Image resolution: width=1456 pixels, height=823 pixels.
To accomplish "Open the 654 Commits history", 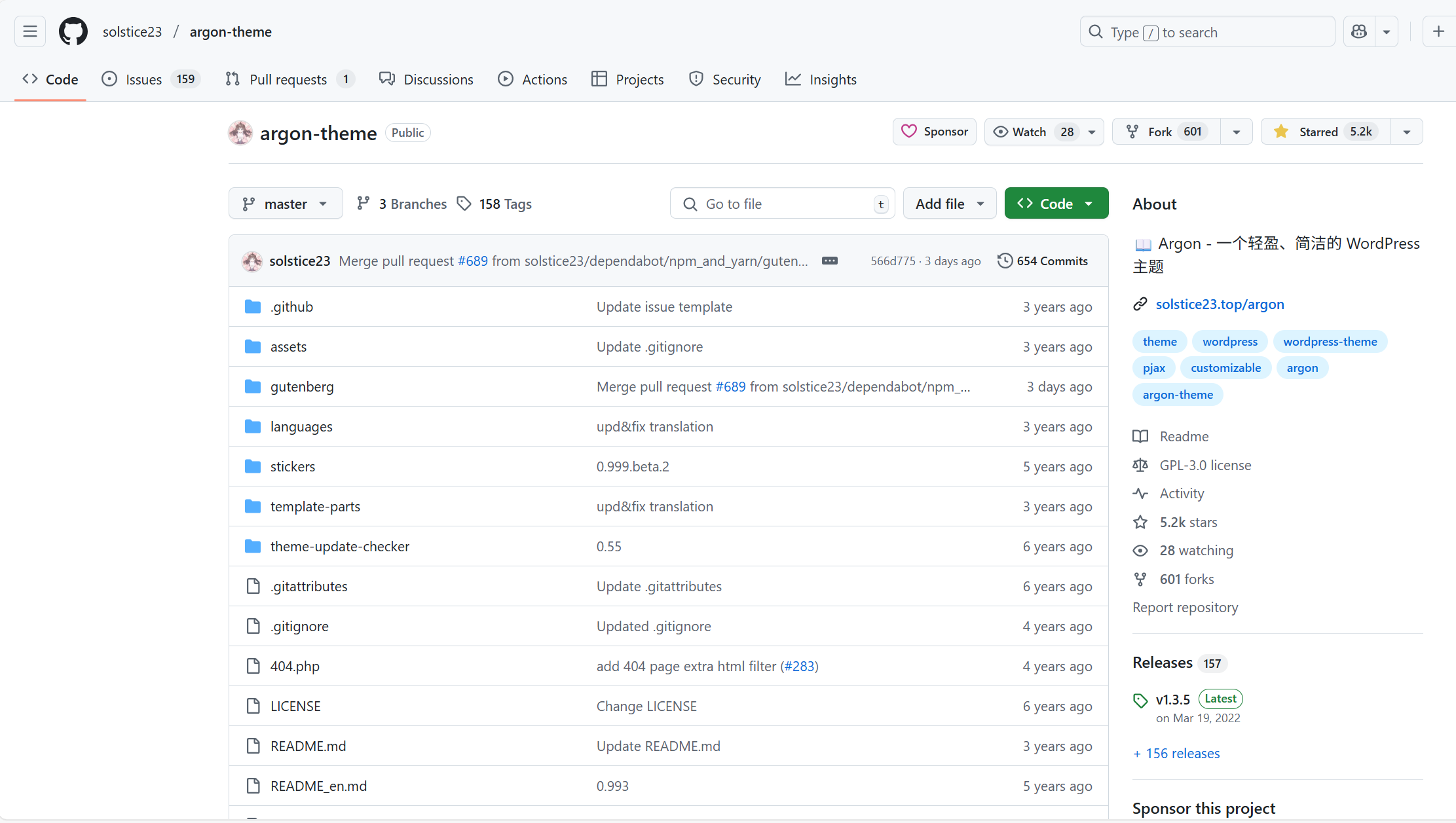I will [1043, 261].
